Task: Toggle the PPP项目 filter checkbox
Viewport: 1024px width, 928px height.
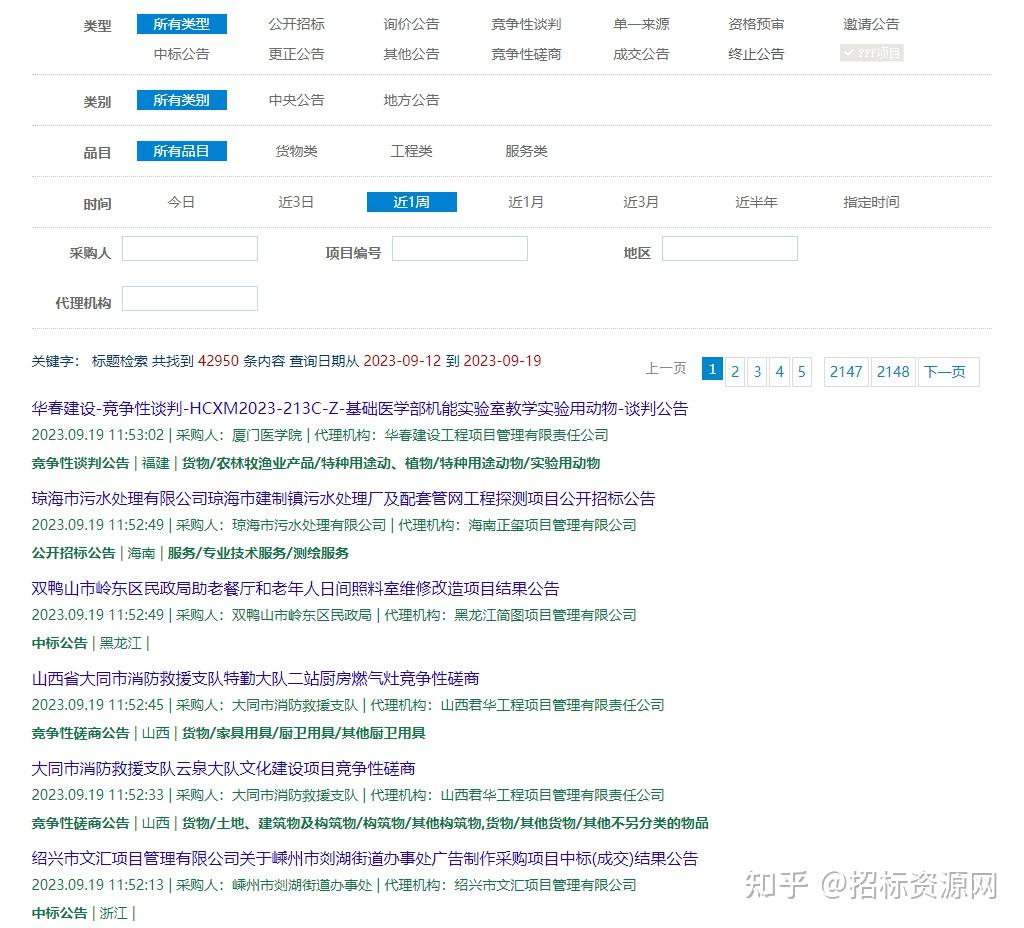Action: (x=871, y=54)
